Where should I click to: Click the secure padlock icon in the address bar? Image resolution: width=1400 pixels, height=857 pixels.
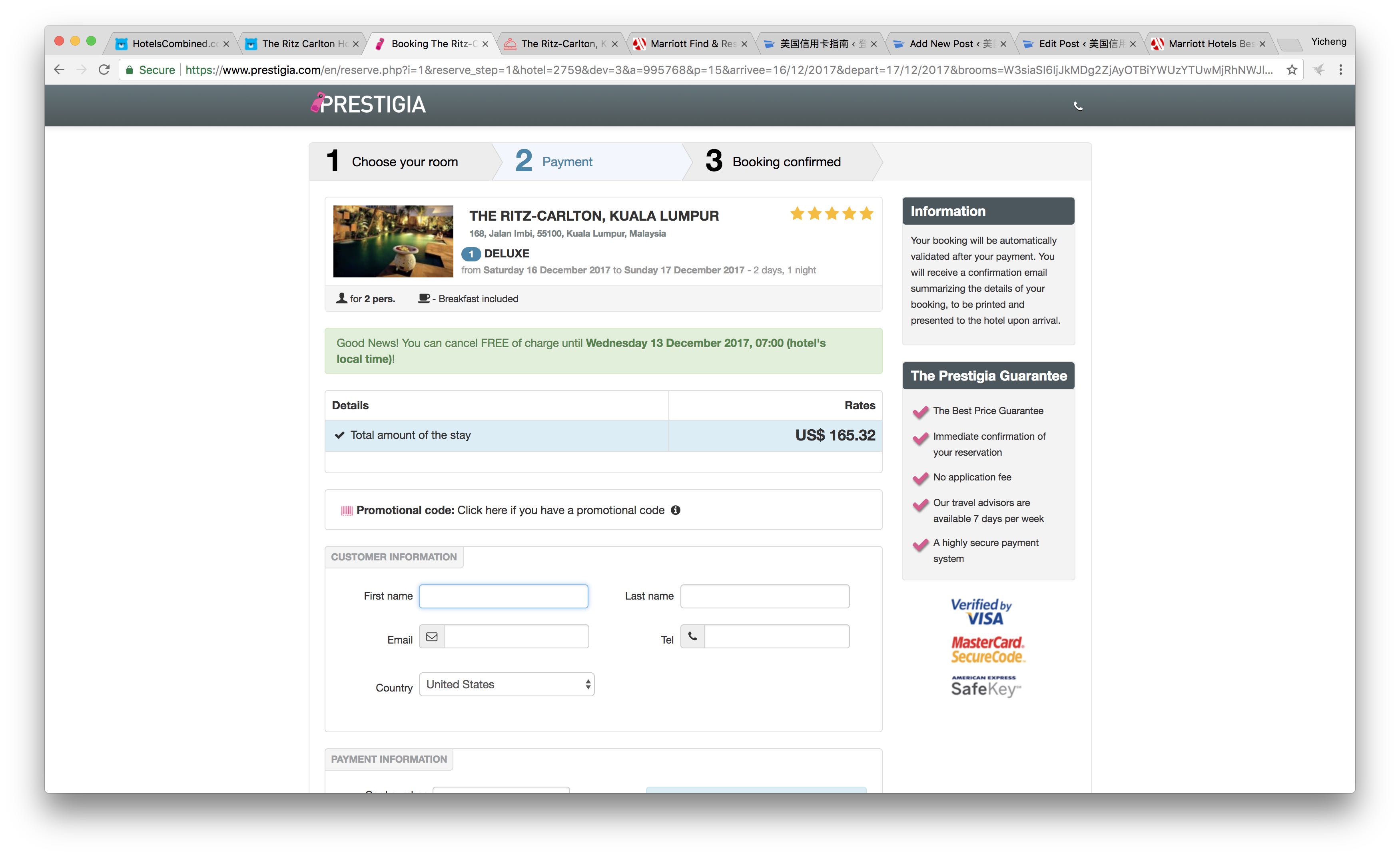point(130,70)
